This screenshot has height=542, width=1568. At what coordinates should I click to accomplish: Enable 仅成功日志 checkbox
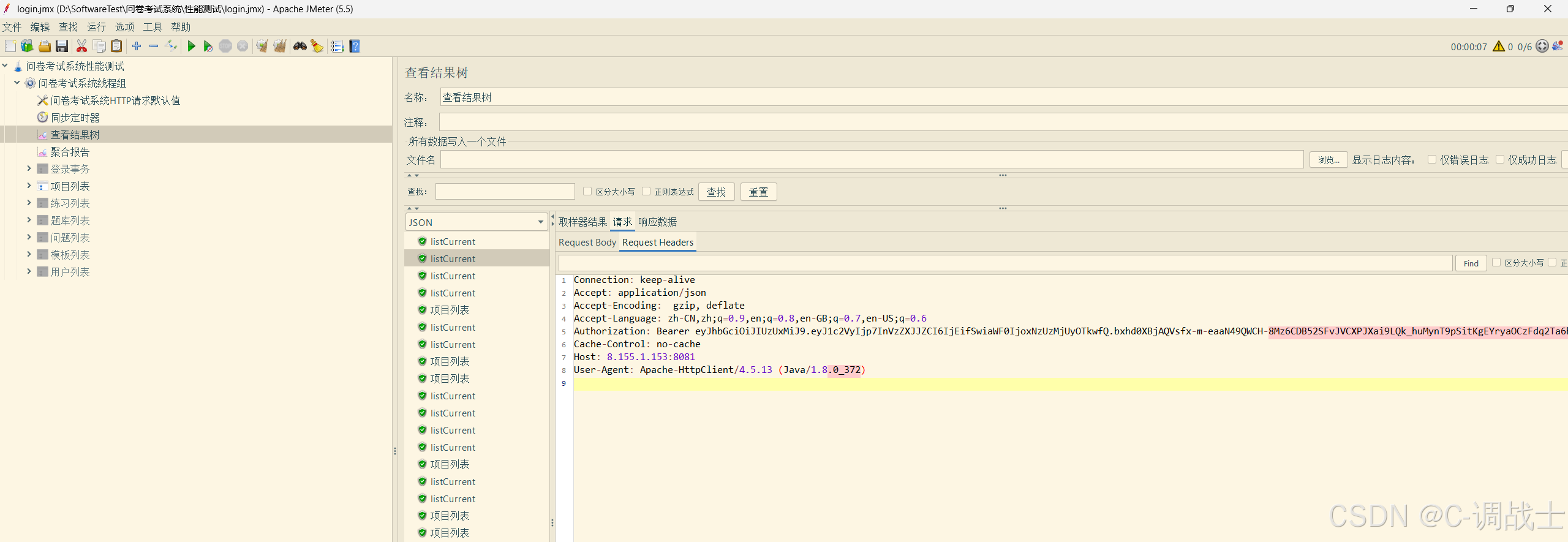1500,159
